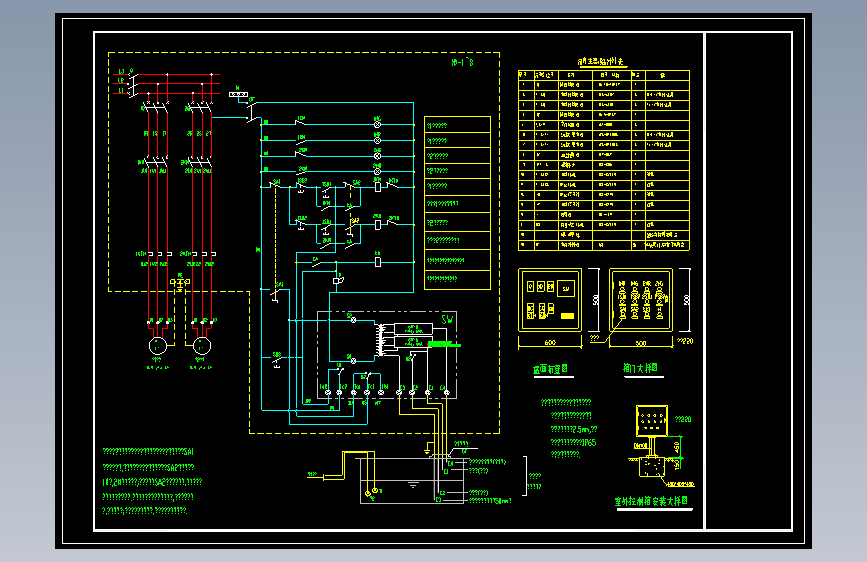867x562 pixels.
Task: Click the note line containing '2.5m'
Action: click(x=574, y=429)
